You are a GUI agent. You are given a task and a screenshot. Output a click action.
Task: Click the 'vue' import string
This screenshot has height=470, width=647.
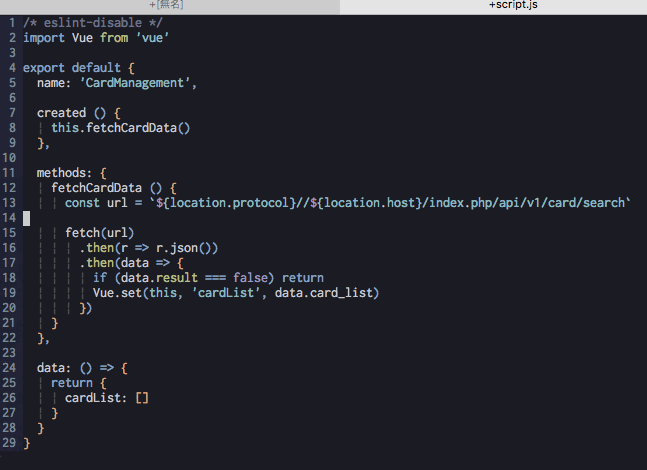pyautogui.click(x=152, y=38)
